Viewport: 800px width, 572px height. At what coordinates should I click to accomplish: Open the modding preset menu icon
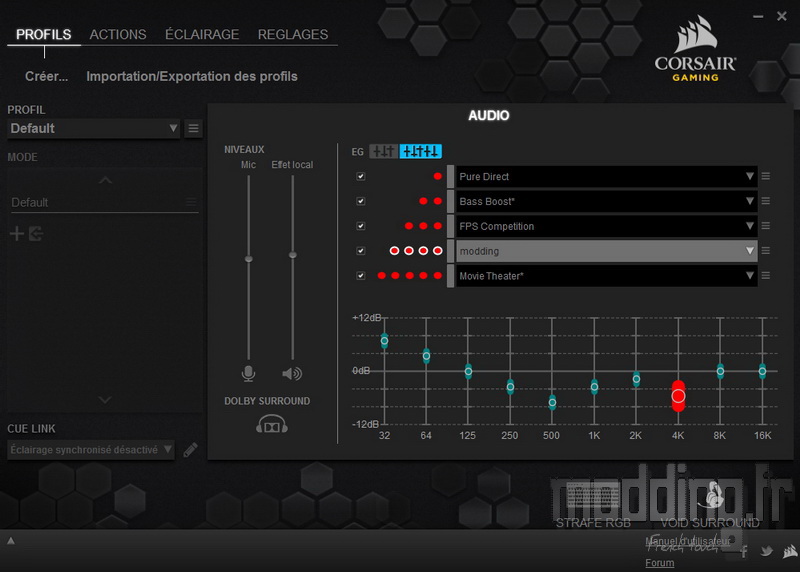coord(766,251)
